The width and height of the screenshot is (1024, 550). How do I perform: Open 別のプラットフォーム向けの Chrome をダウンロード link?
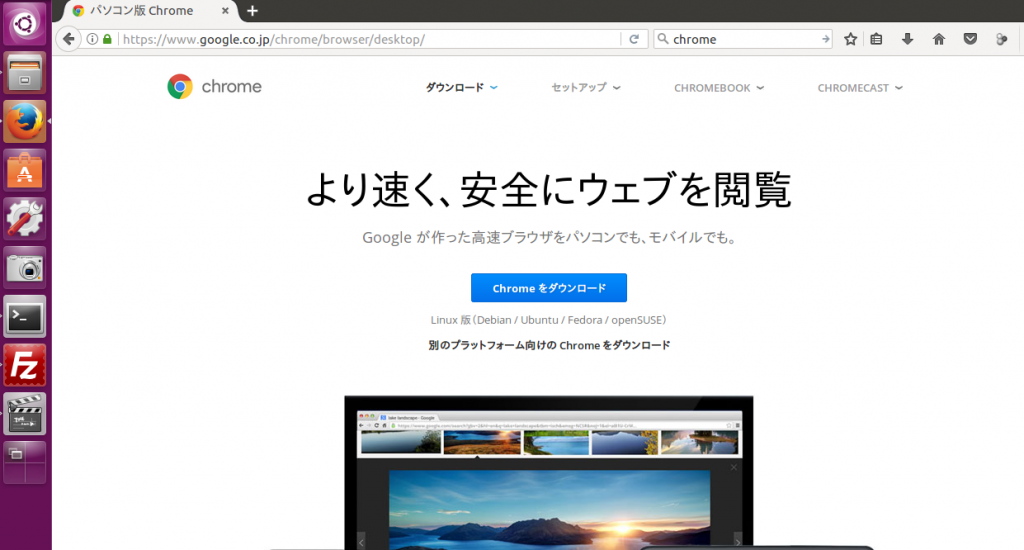coord(549,345)
